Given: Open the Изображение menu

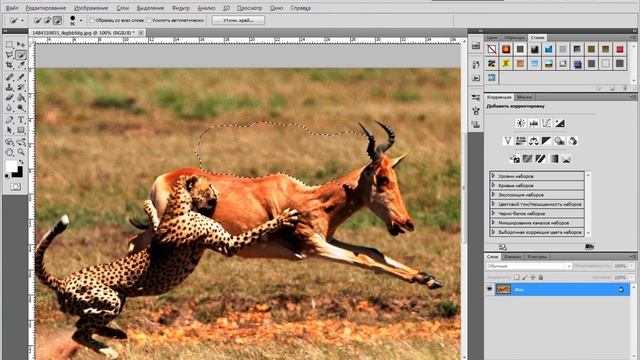Looking at the screenshot, I should point(91,8).
